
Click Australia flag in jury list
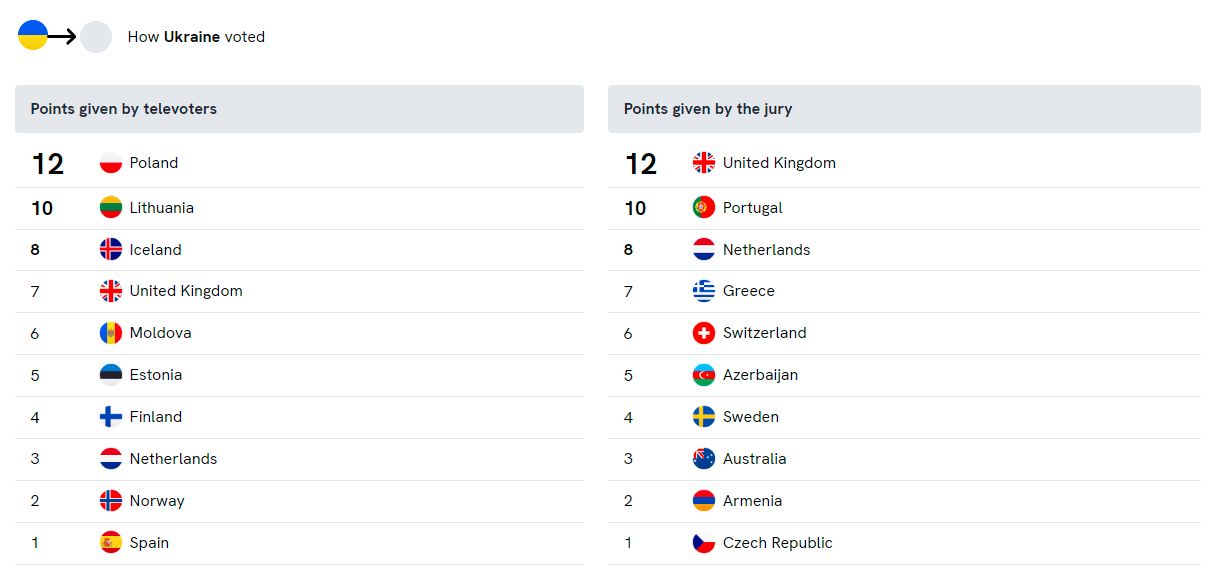(x=704, y=459)
